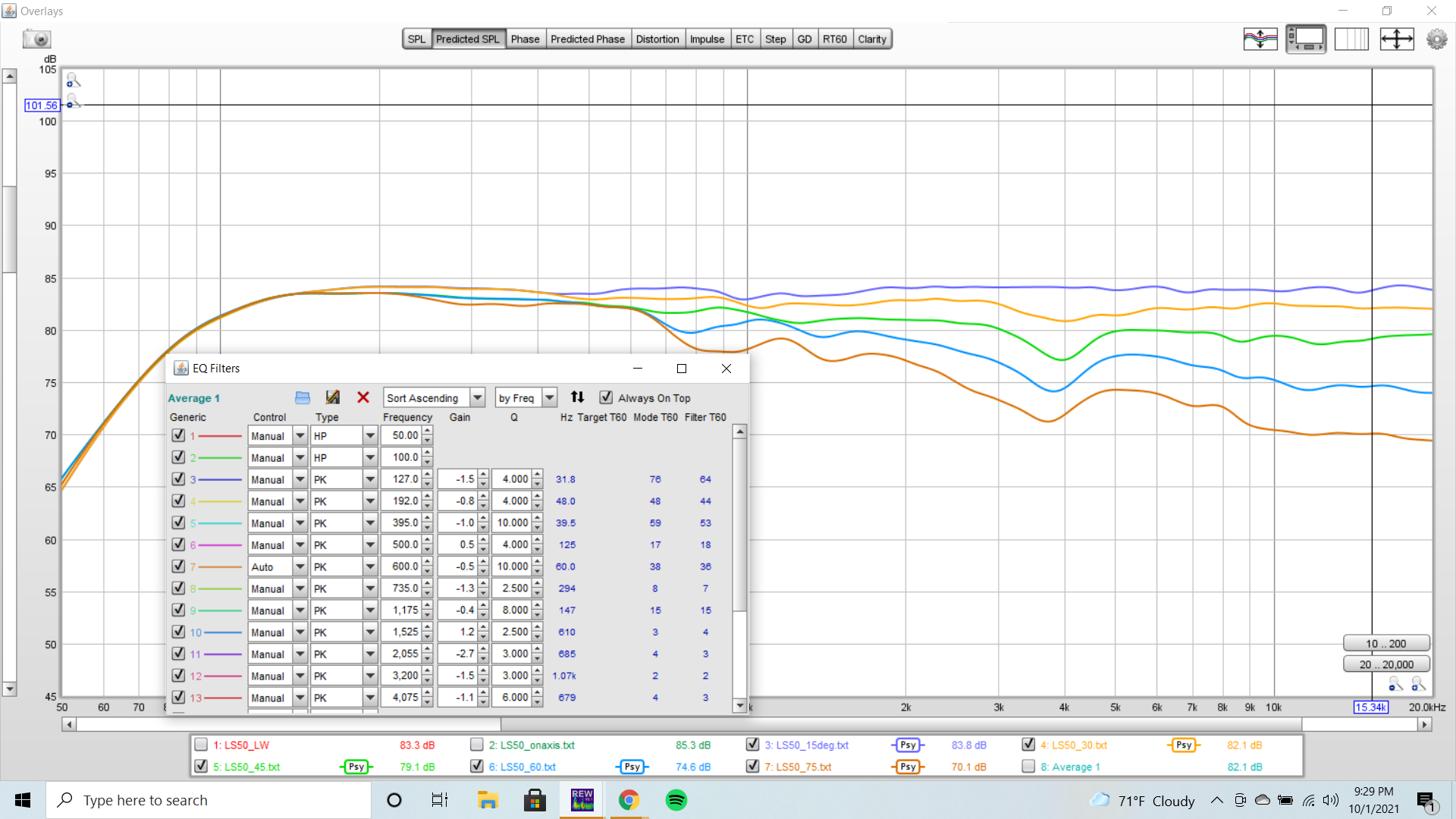Enable the 2: LS50_onaxis.txt trace checkbox
This screenshot has height=819, width=1456.
[477, 745]
